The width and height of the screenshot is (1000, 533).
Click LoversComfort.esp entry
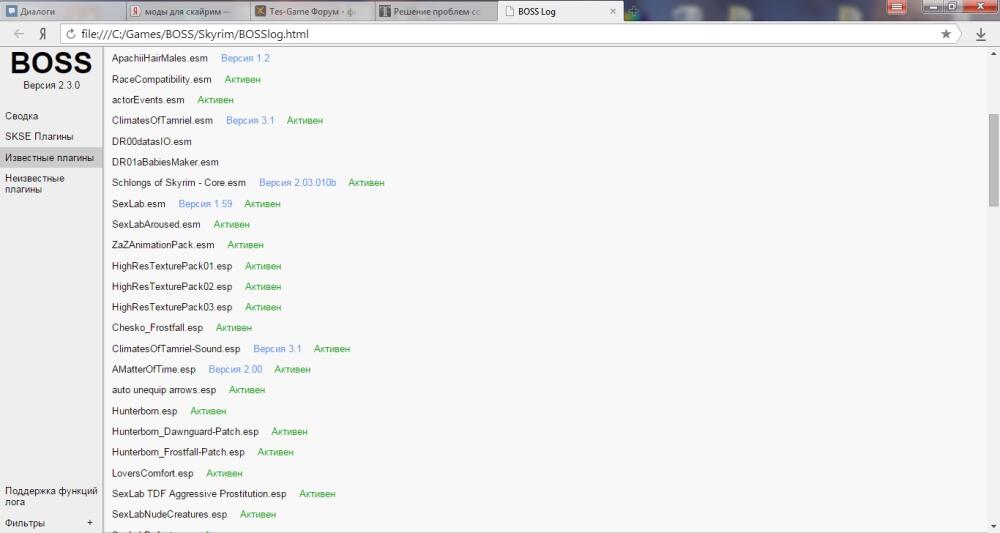coord(152,473)
